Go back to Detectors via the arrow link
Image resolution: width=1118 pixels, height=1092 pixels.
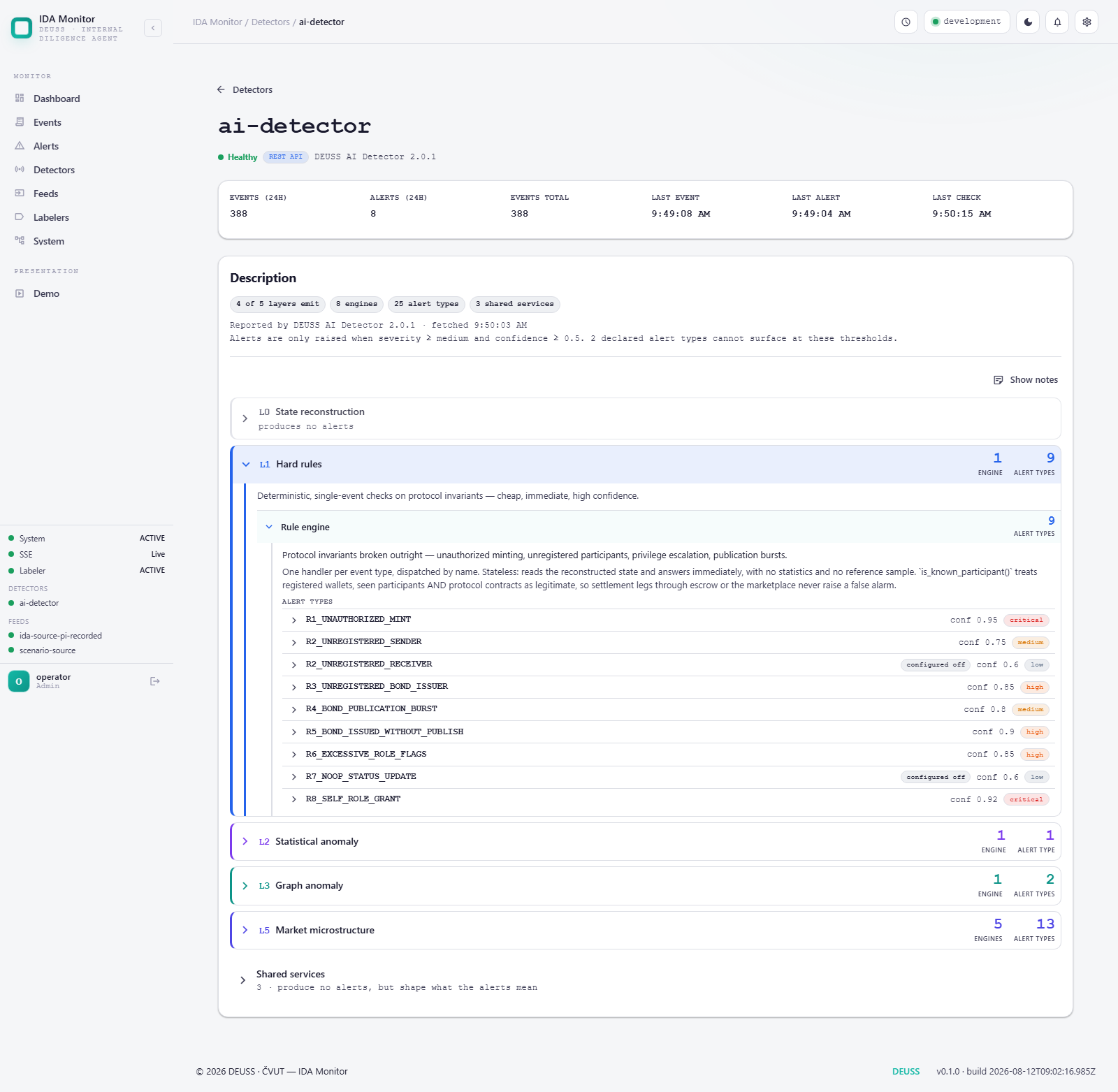pyautogui.click(x=245, y=89)
